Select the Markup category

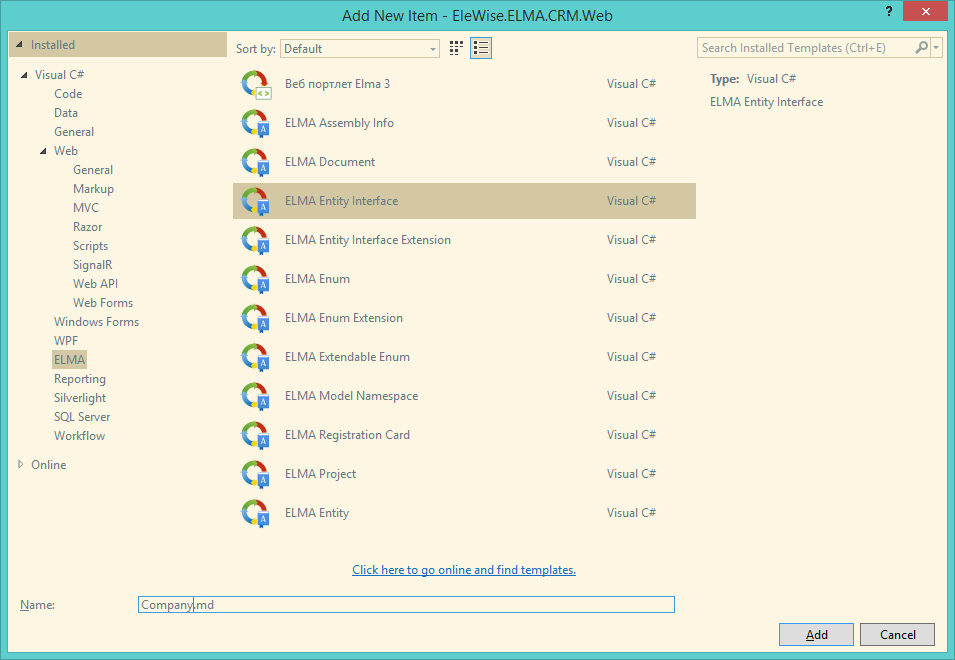click(93, 189)
